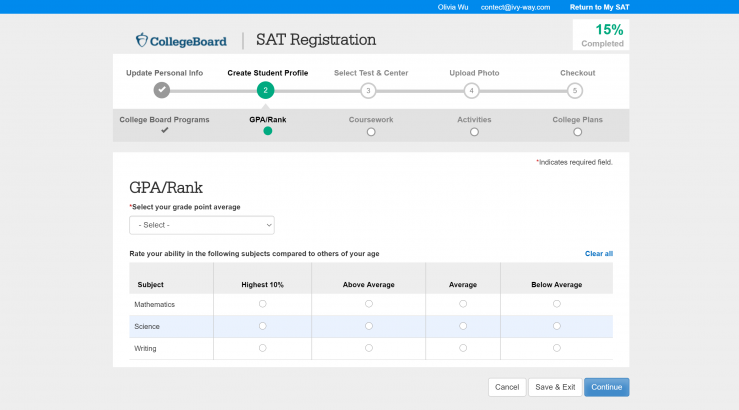Image resolution: width=739 pixels, height=410 pixels.
Task: Click step 5 Checkout circle
Action: coord(574,90)
